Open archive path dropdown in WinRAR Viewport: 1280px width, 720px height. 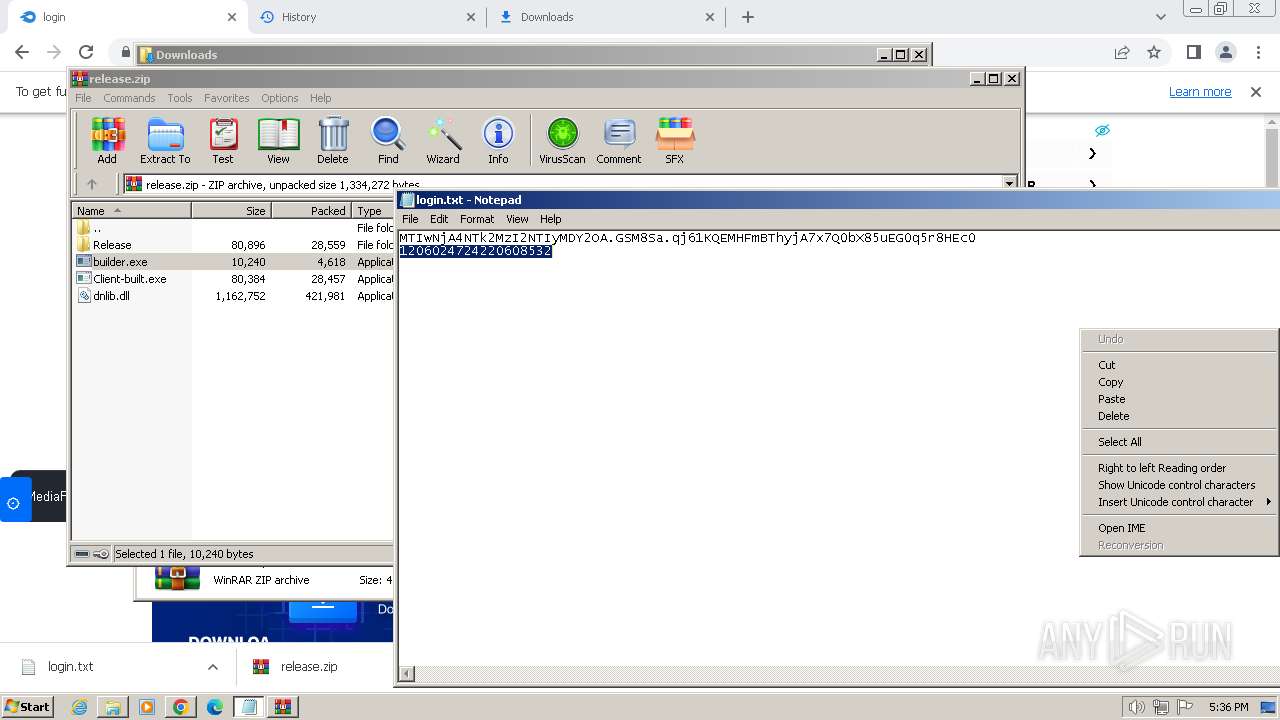point(1009,184)
